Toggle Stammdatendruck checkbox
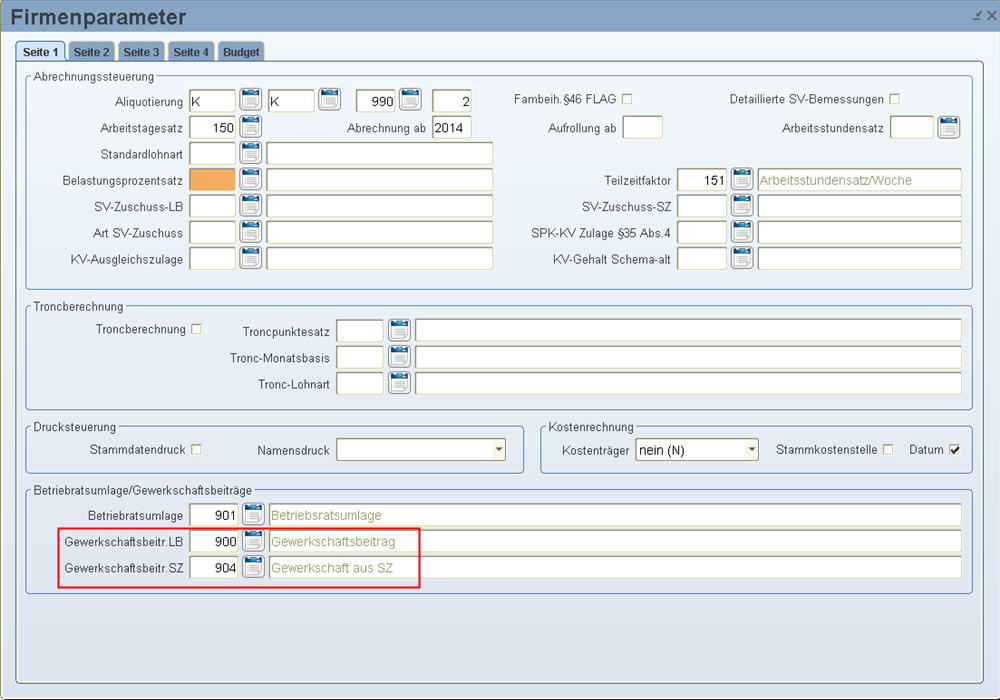1000x700 pixels. 196,449
